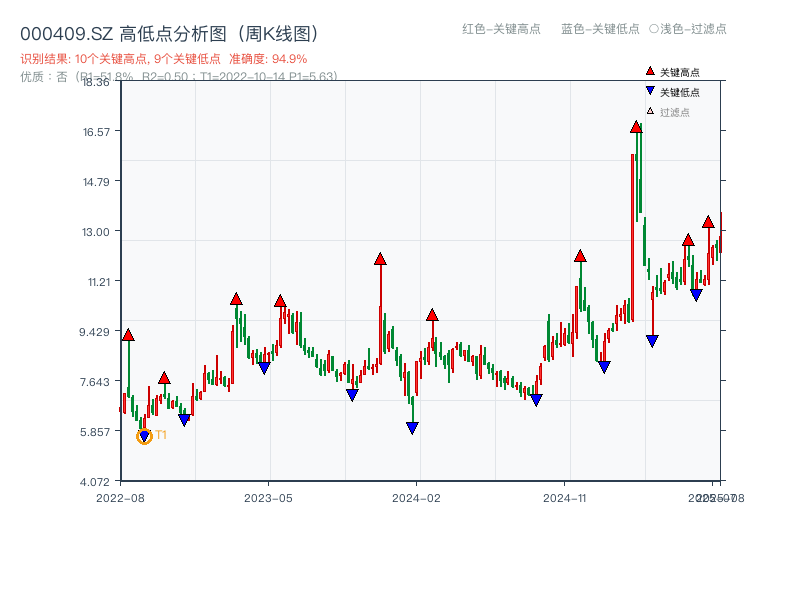
Task: Click the red triangle above the 2024-02 peak
Action: [432, 313]
